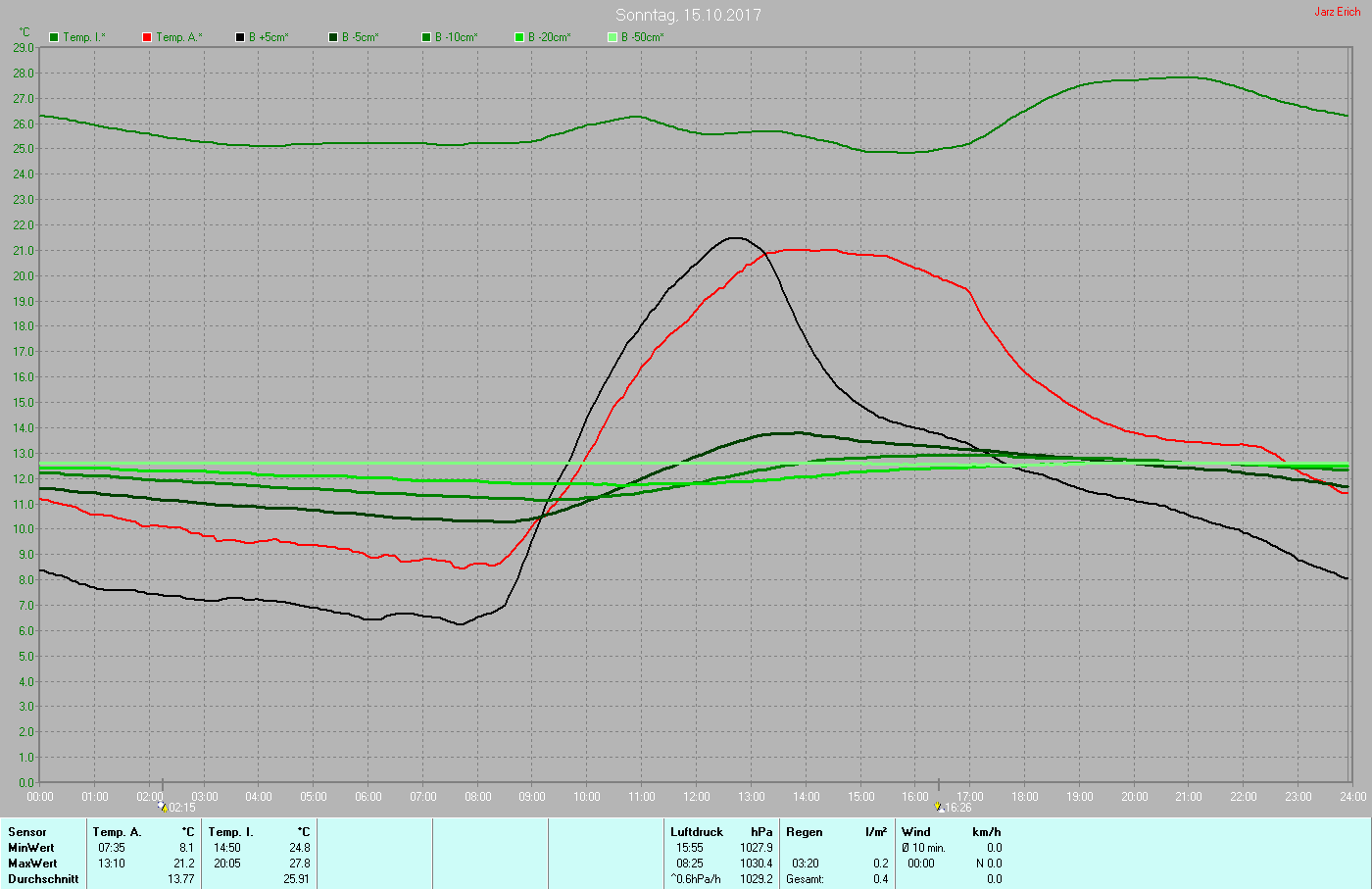Screen dimensions: 1372x889
Task: Click the 'MinWert' row label
Action: pyautogui.click(x=31, y=848)
